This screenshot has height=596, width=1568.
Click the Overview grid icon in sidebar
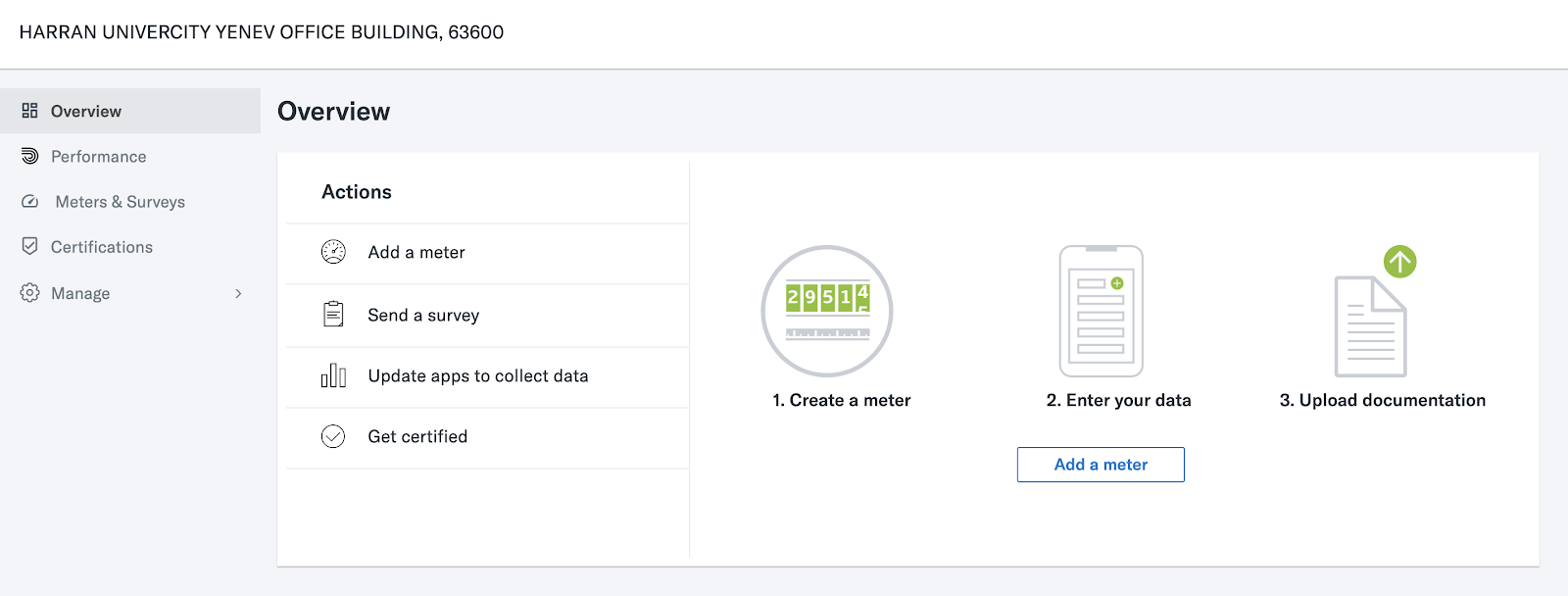coord(29,111)
